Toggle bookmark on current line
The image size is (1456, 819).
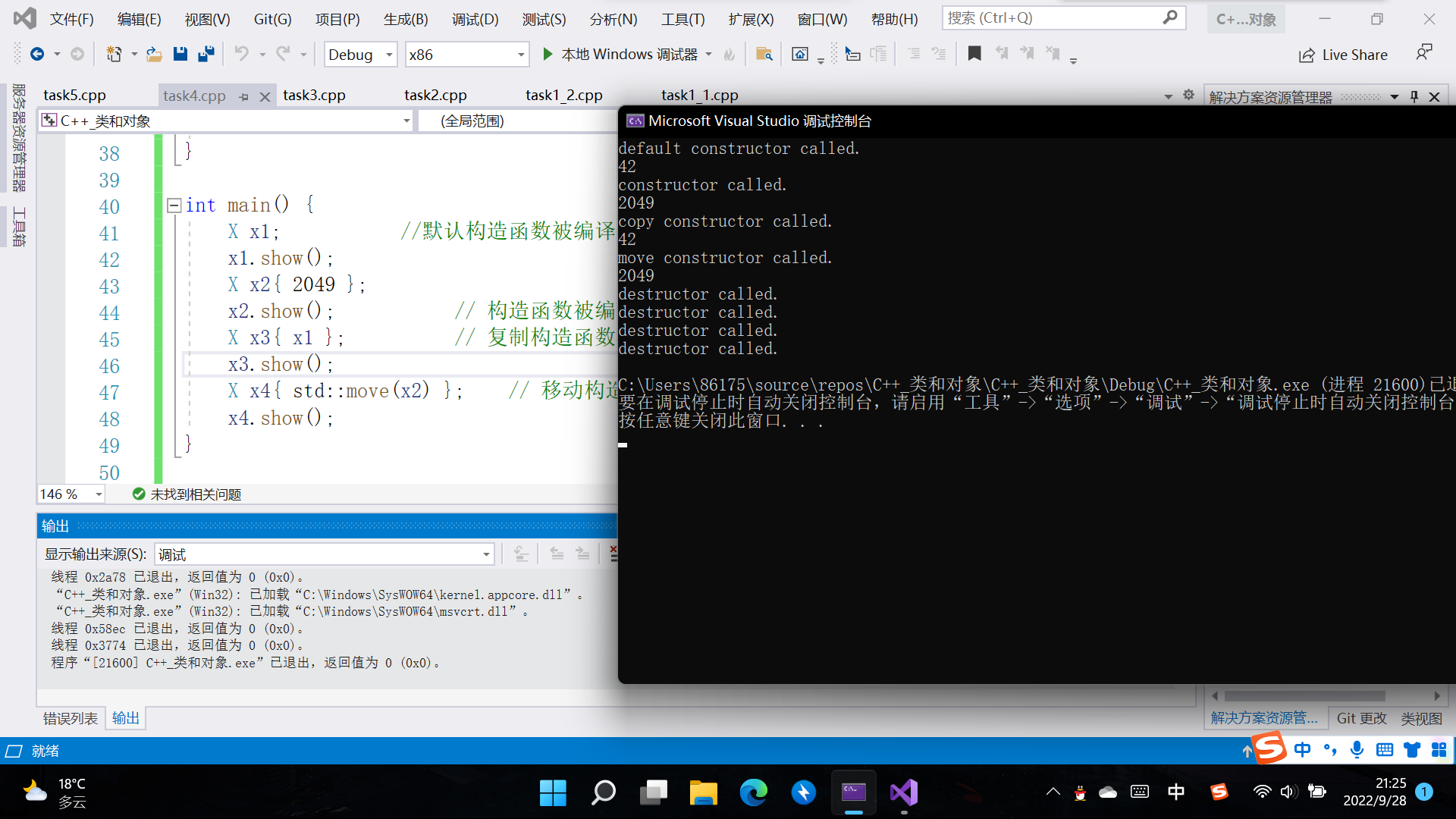point(974,54)
